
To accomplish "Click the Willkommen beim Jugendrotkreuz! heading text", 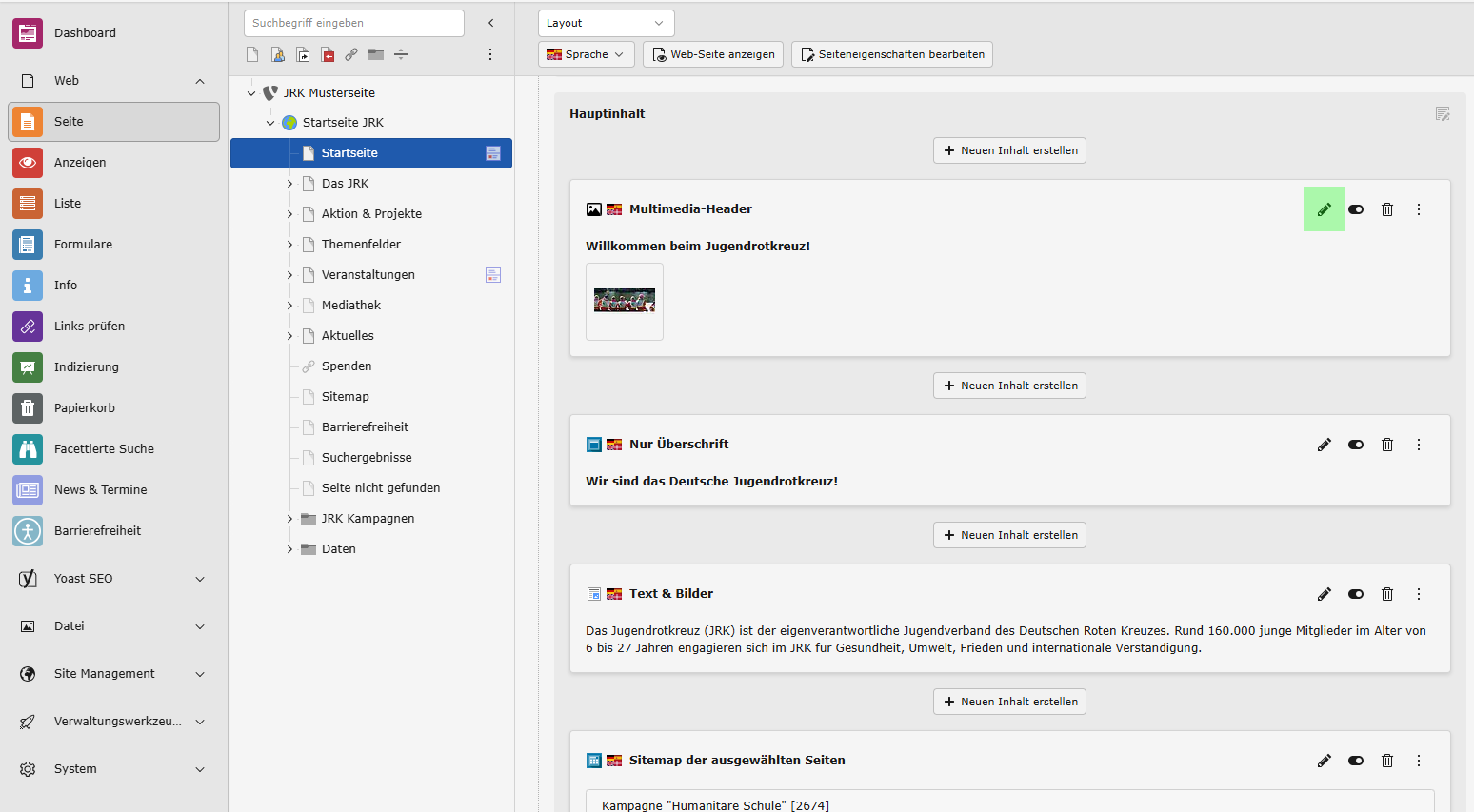I will 698,247.
